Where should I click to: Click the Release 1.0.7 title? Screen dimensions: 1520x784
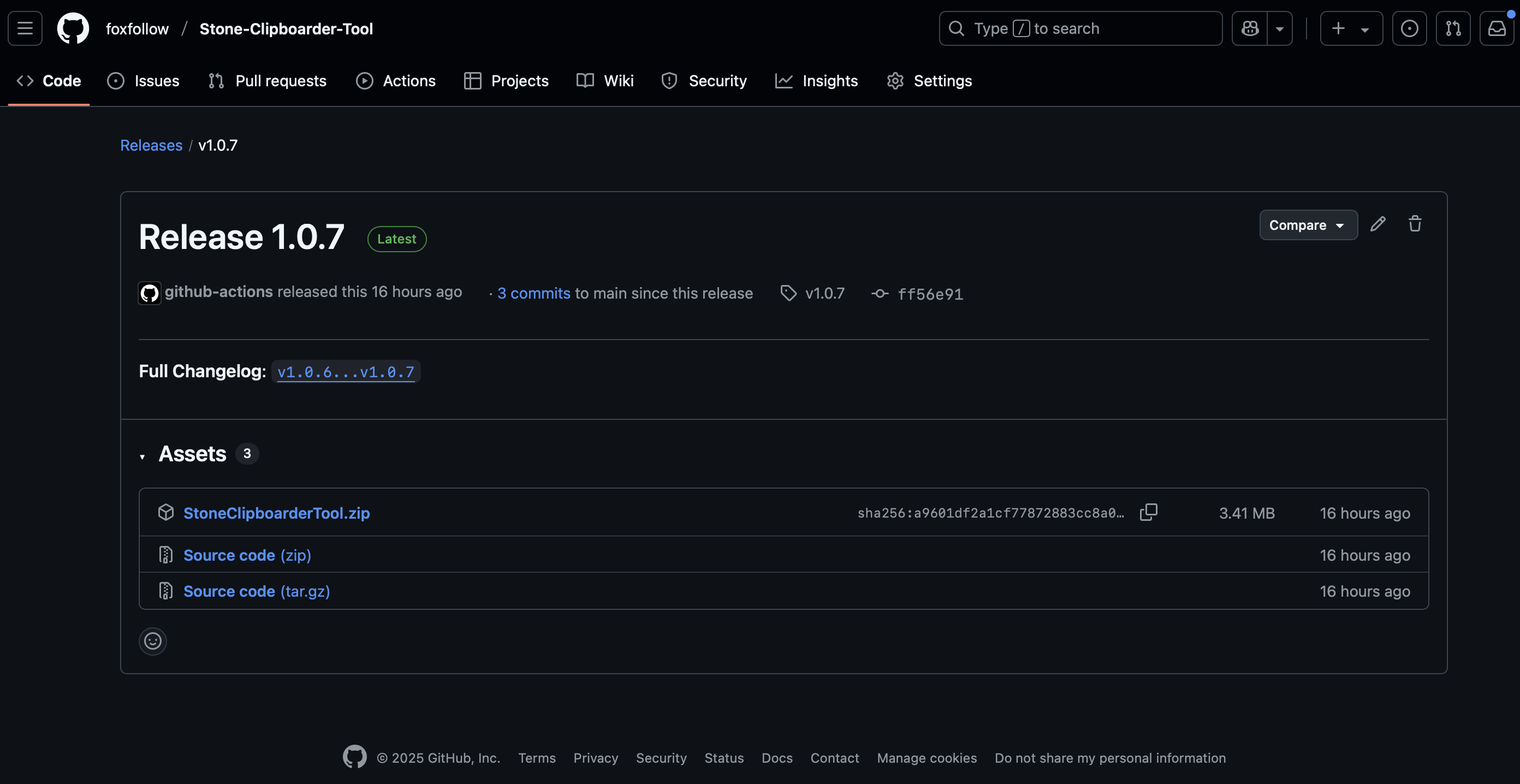coord(241,237)
